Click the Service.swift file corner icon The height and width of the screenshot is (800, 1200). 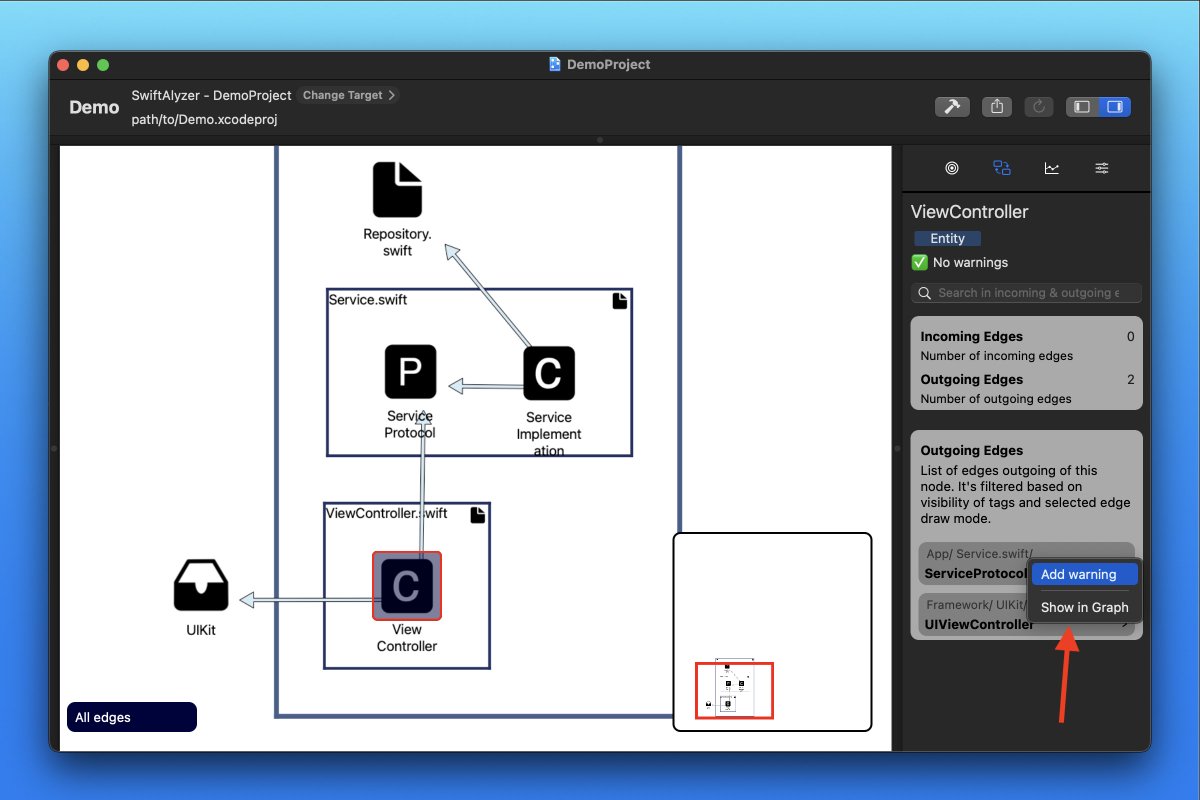pyautogui.click(x=620, y=301)
